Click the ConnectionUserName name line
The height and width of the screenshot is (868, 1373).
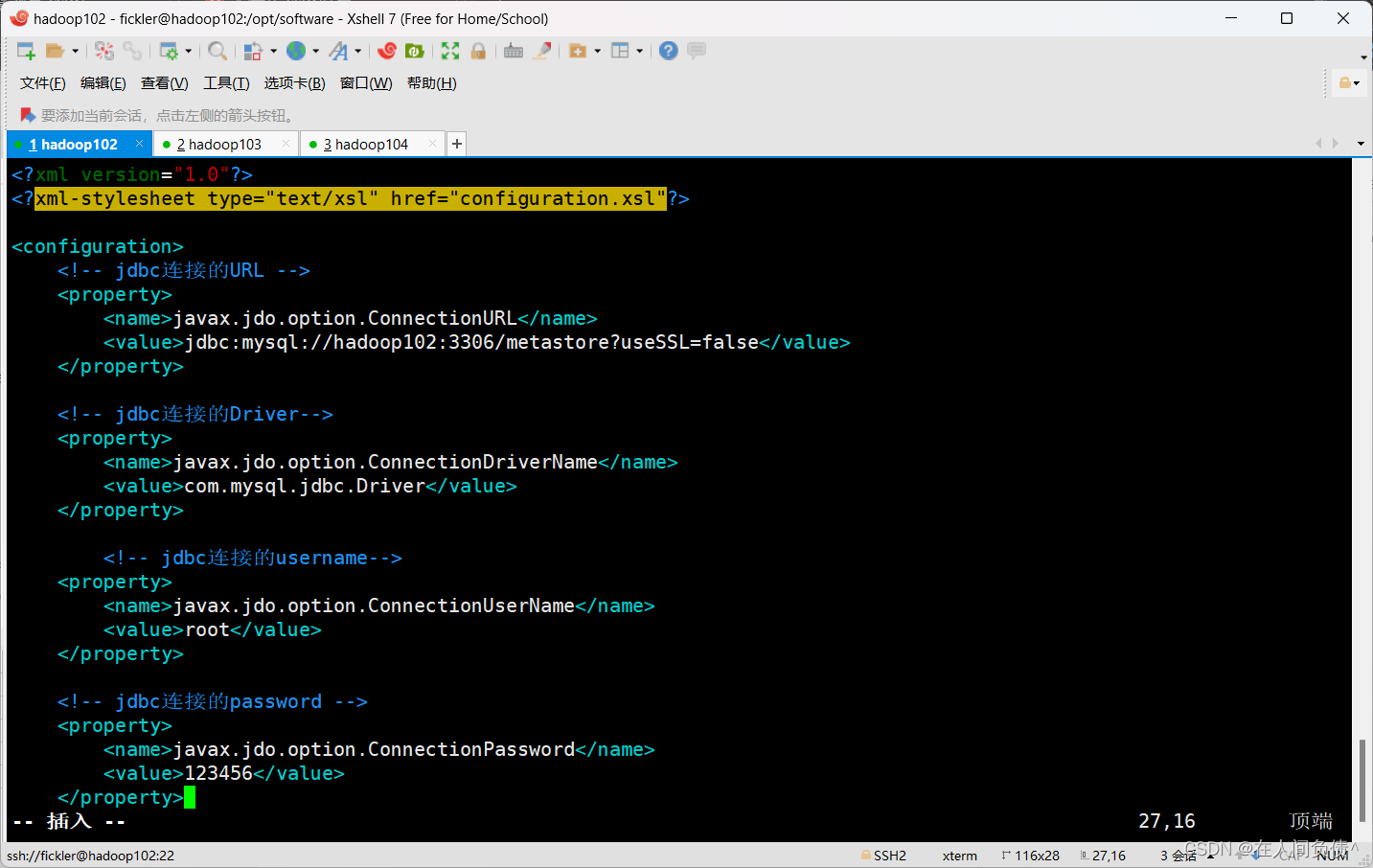379,605
